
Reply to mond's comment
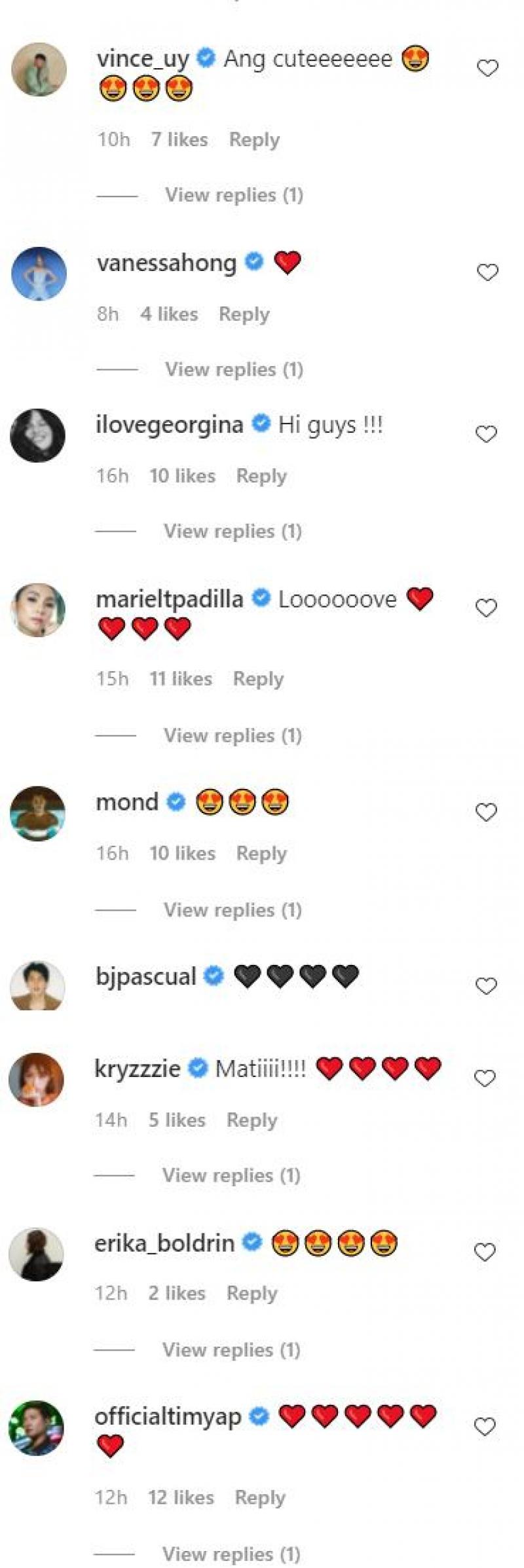click(x=261, y=854)
